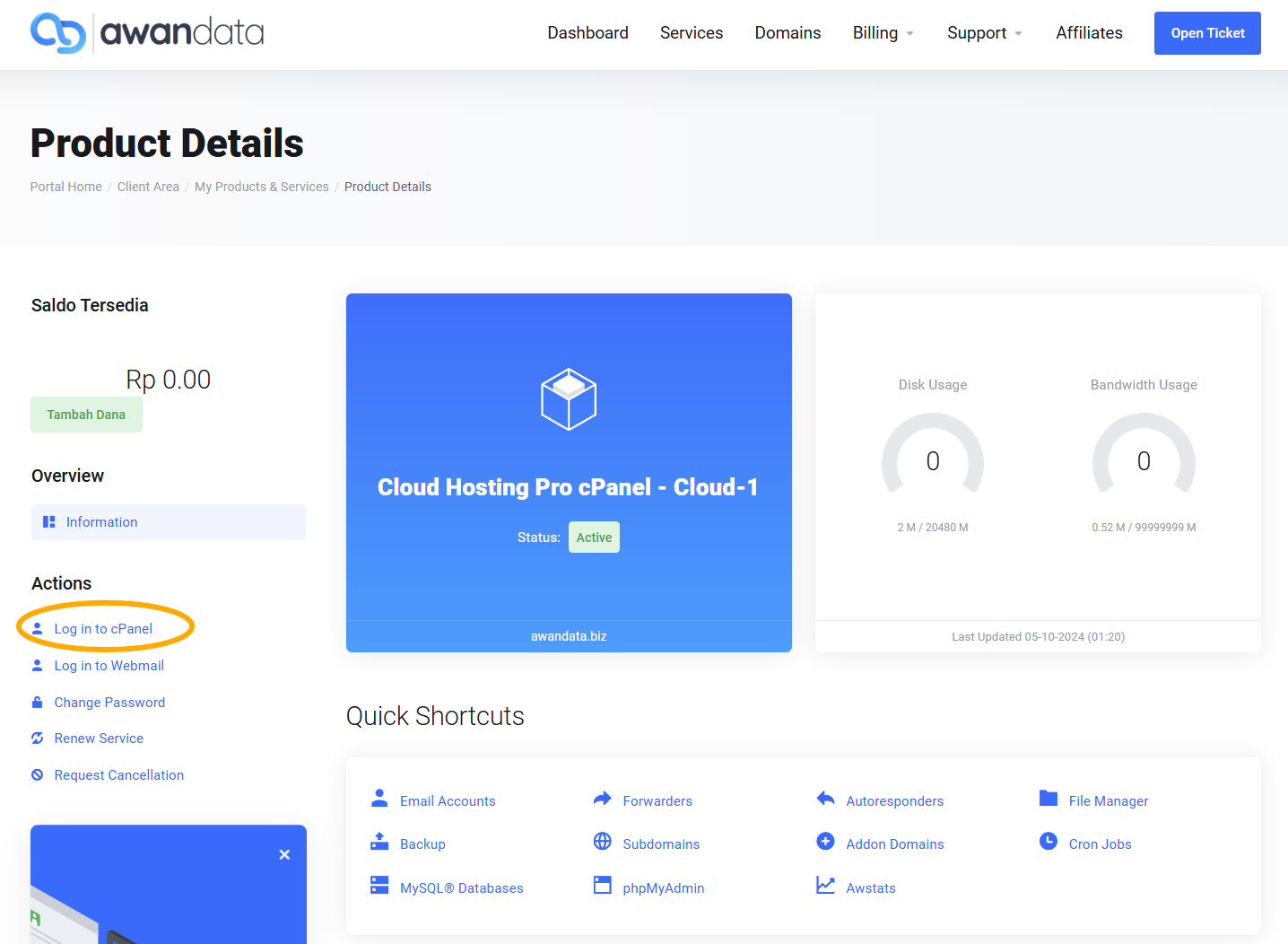This screenshot has width=1288, height=944.
Task: Click the Change Password lock icon
Action: 38,703
